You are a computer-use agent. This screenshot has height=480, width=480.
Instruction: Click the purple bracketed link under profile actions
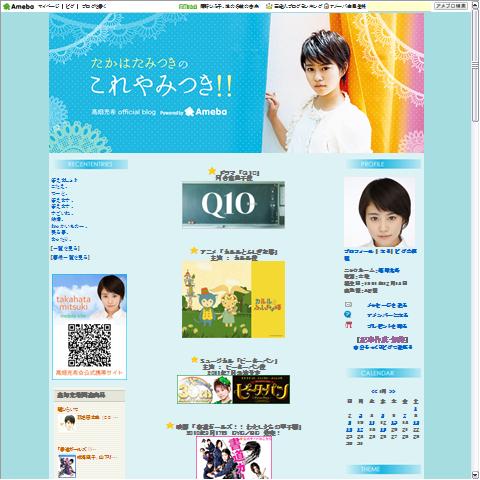coord(382,340)
